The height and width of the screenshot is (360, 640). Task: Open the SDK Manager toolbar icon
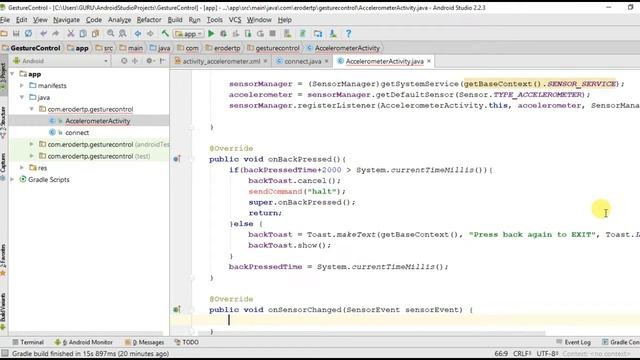click(333, 33)
